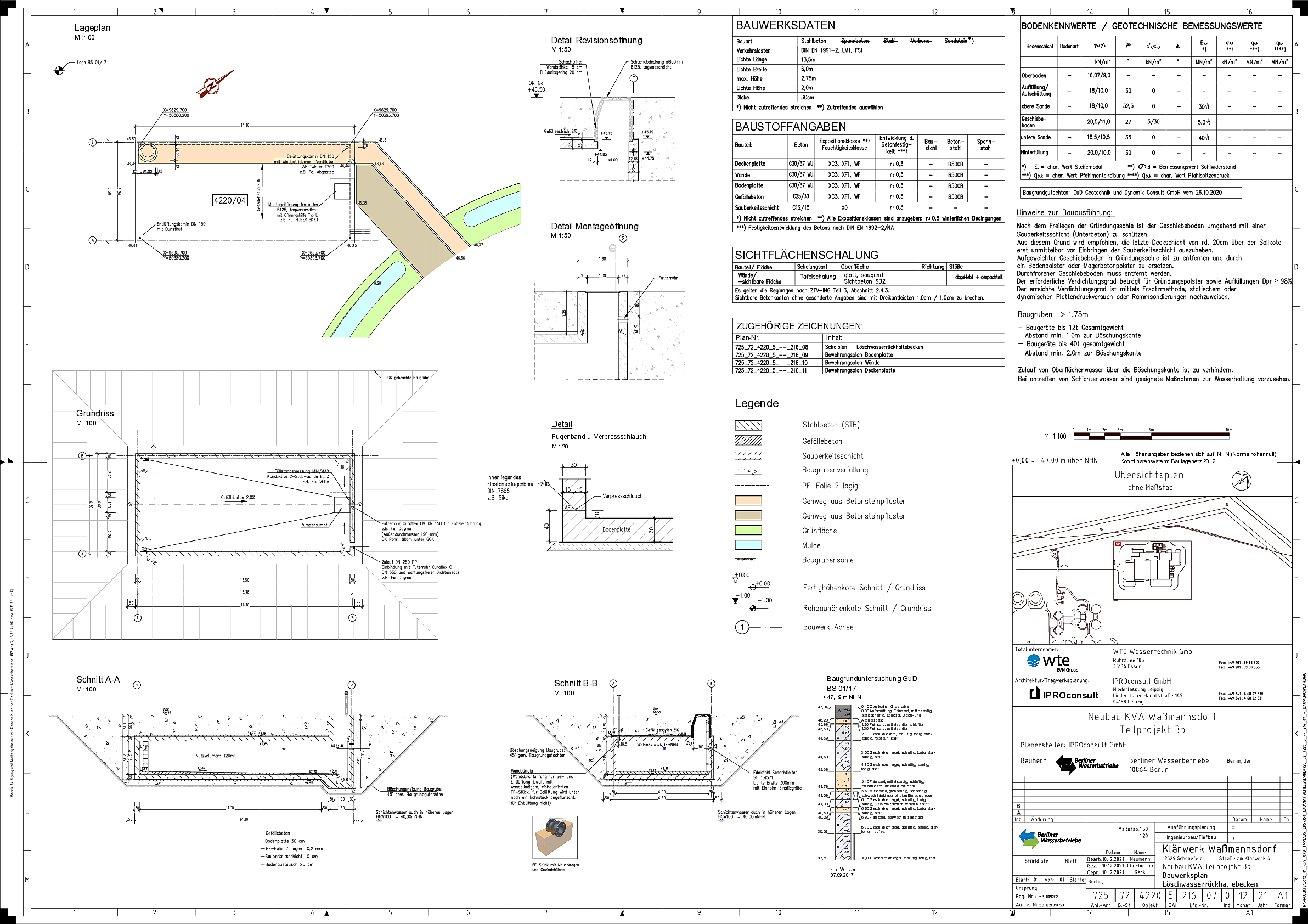Click the north arrow in Übersichtsplan
Viewport: 1308px width, 924px height.
[x=1241, y=480]
